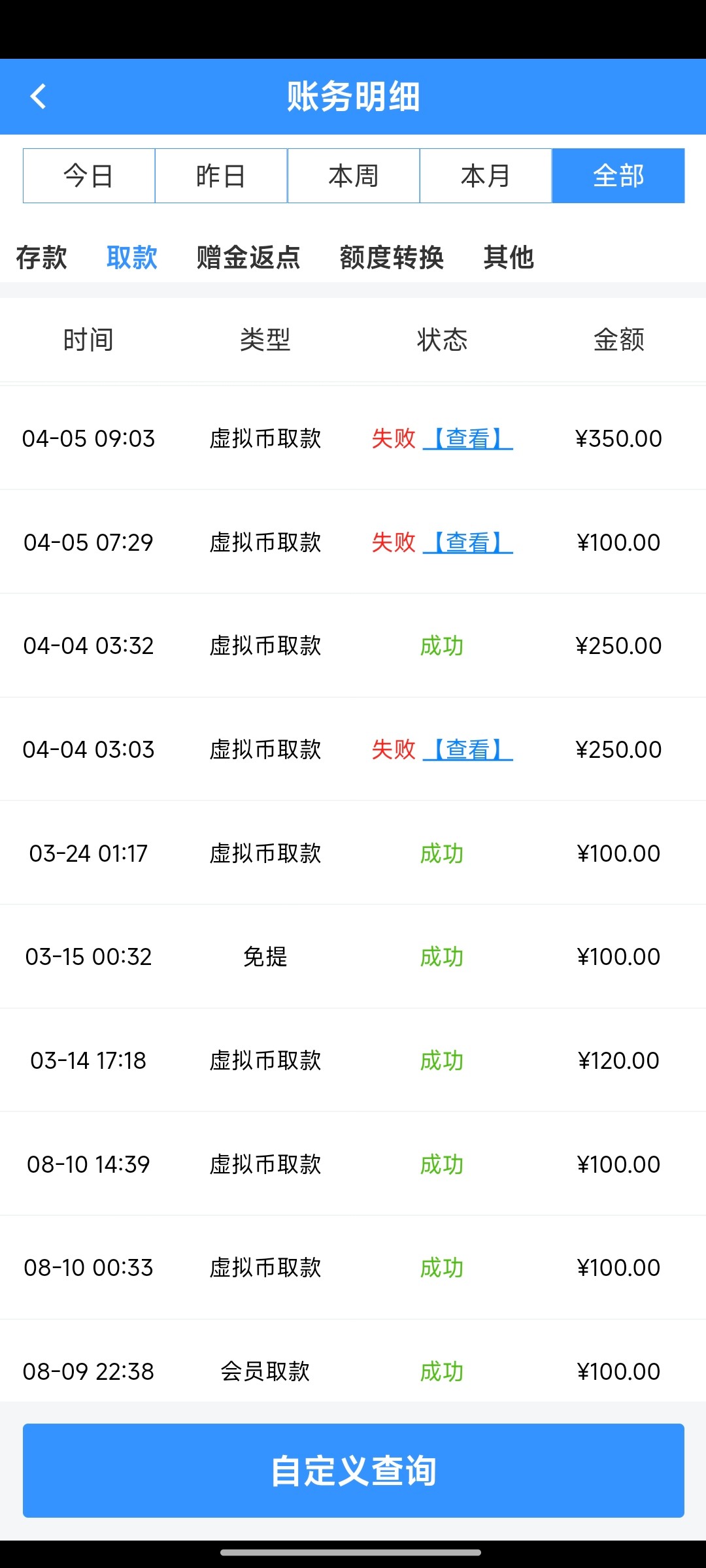Open the 存款 category tab

tap(41, 257)
